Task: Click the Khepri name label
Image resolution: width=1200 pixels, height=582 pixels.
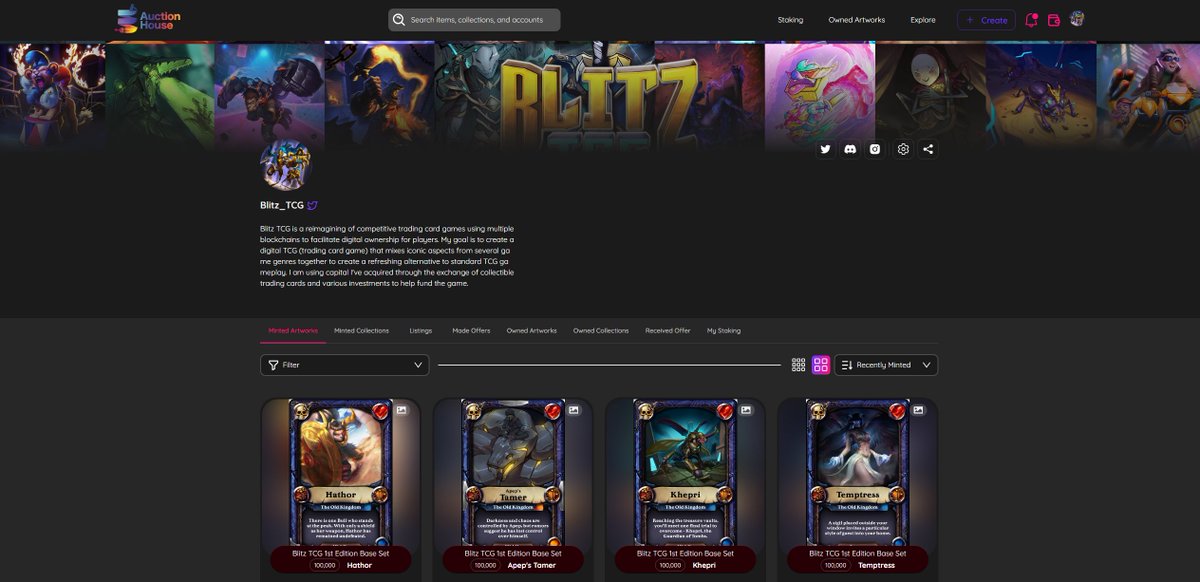Action: (703, 565)
